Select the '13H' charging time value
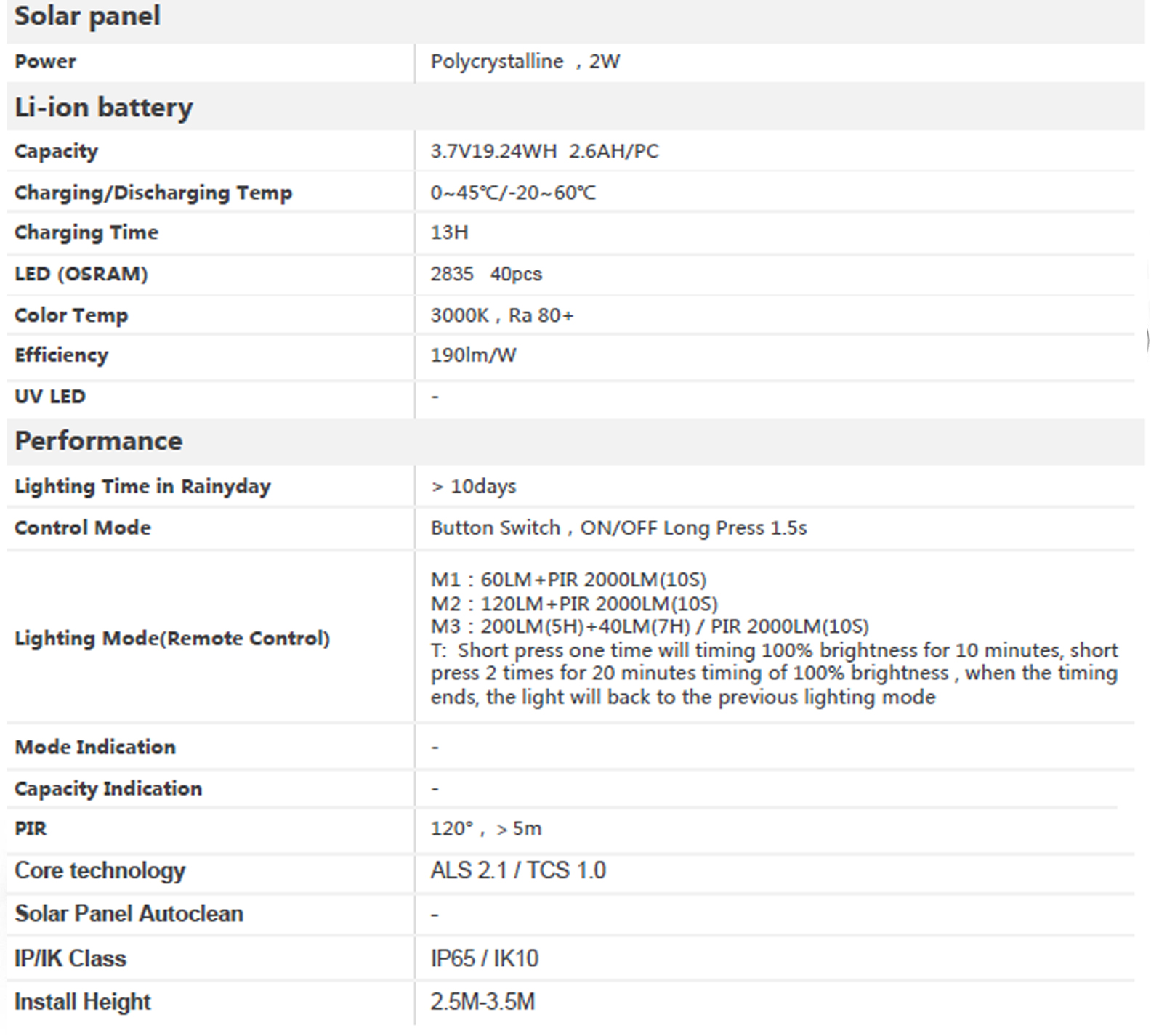 (x=449, y=232)
